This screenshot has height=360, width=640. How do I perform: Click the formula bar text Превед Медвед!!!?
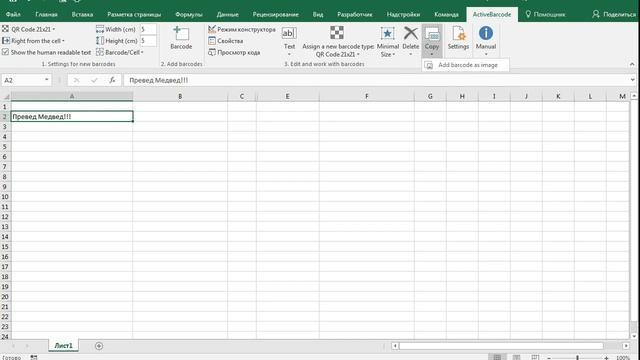(x=158, y=80)
